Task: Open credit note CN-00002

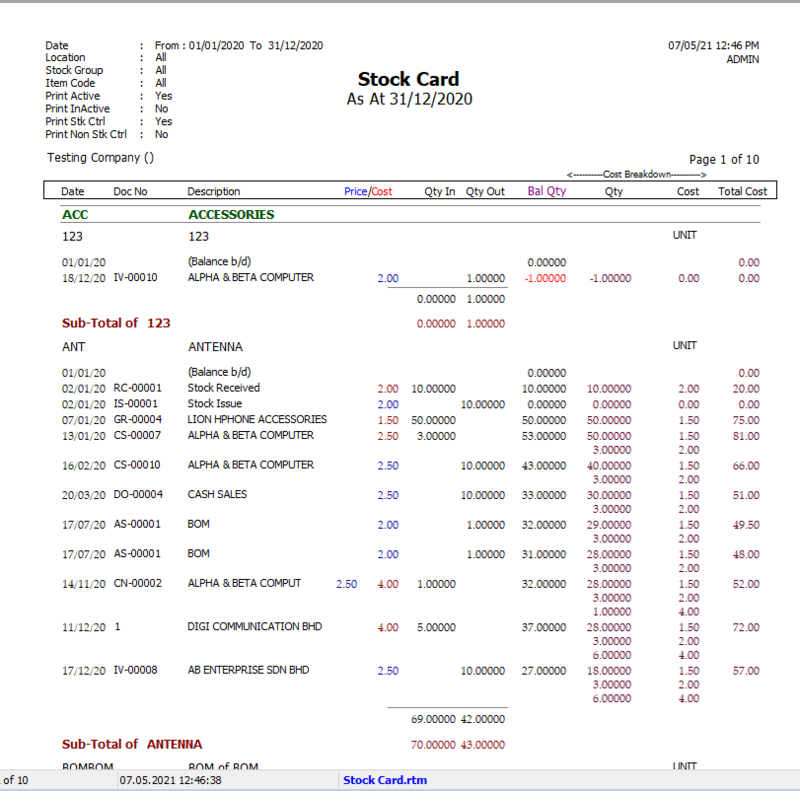Action: pyautogui.click(x=137, y=584)
